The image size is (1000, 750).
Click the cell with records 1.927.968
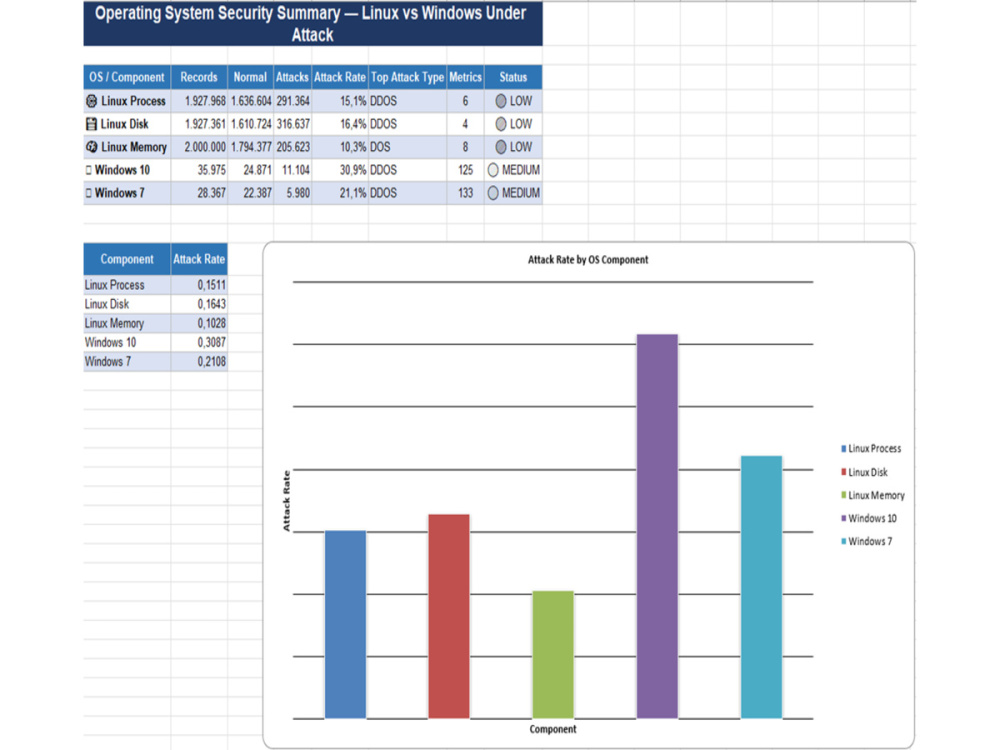coord(199,101)
